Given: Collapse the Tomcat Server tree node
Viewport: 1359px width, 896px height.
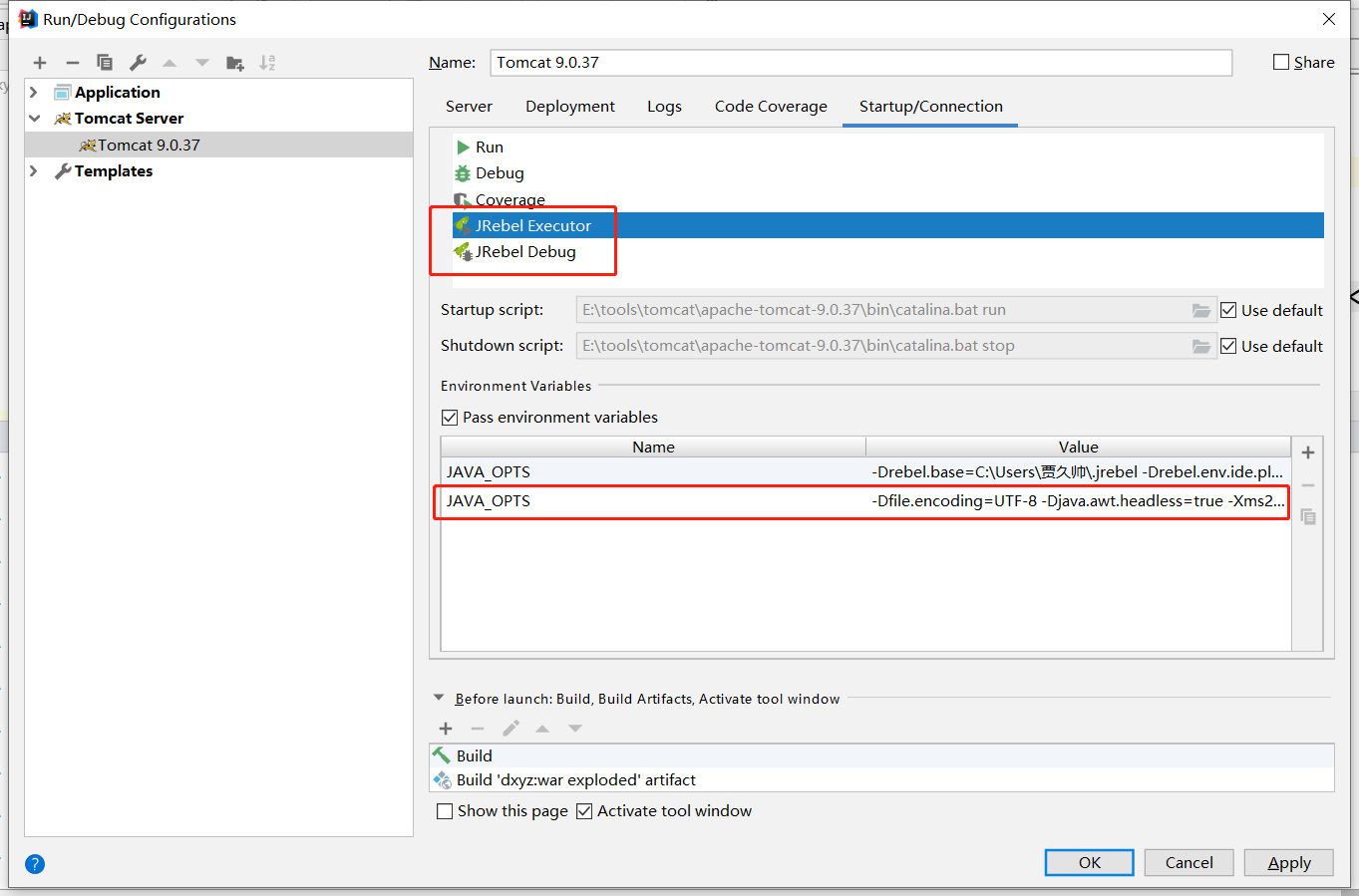Looking at the screenshot, I should (34, 118).
